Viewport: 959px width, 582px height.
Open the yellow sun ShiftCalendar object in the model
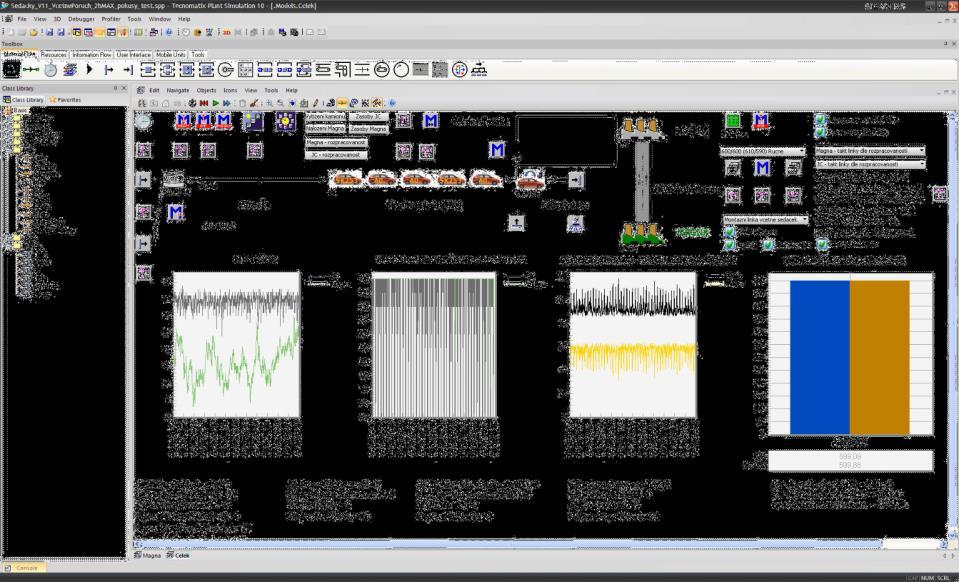pos(285,121)
